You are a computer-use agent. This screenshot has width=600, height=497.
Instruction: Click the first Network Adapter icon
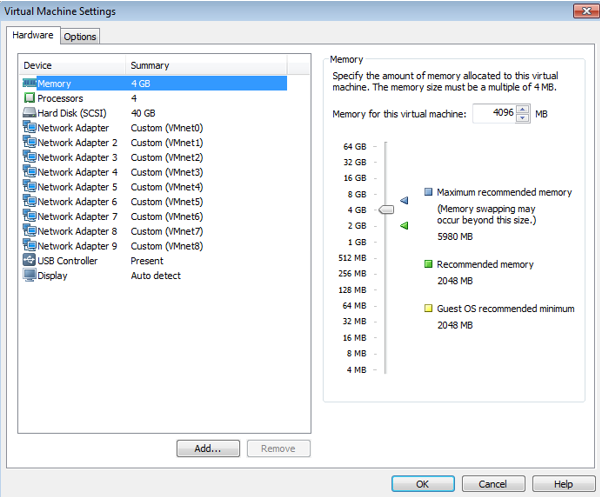tap(28, 128)
